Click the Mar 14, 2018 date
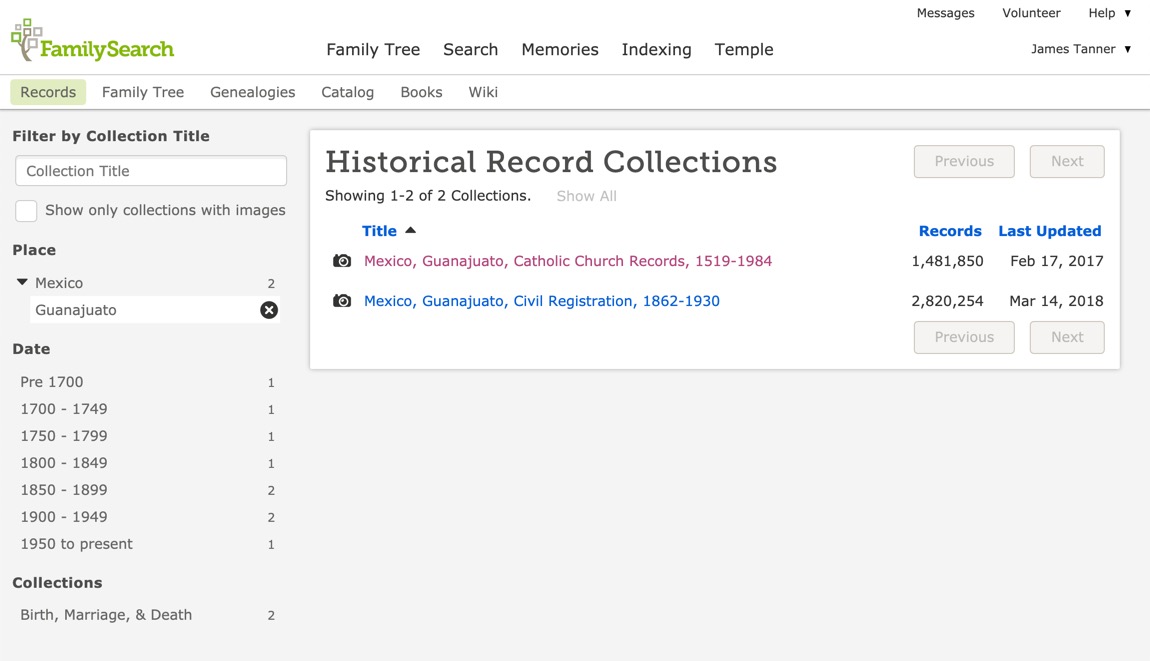This screenshot has width=1150, height=661. coord(1056,301)
